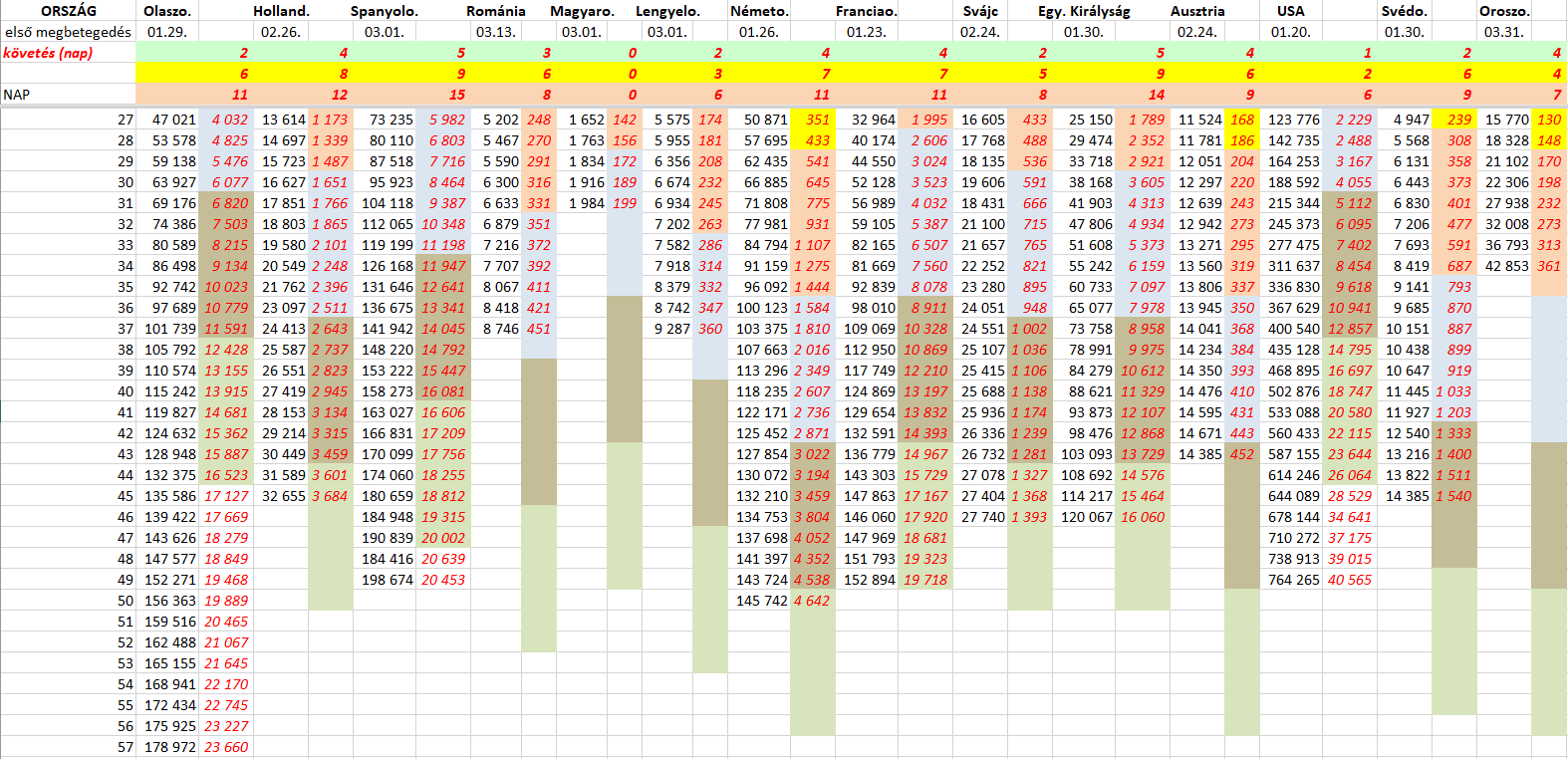
Task: Select the ORSZÁG header cell
Action: (68, 11)
